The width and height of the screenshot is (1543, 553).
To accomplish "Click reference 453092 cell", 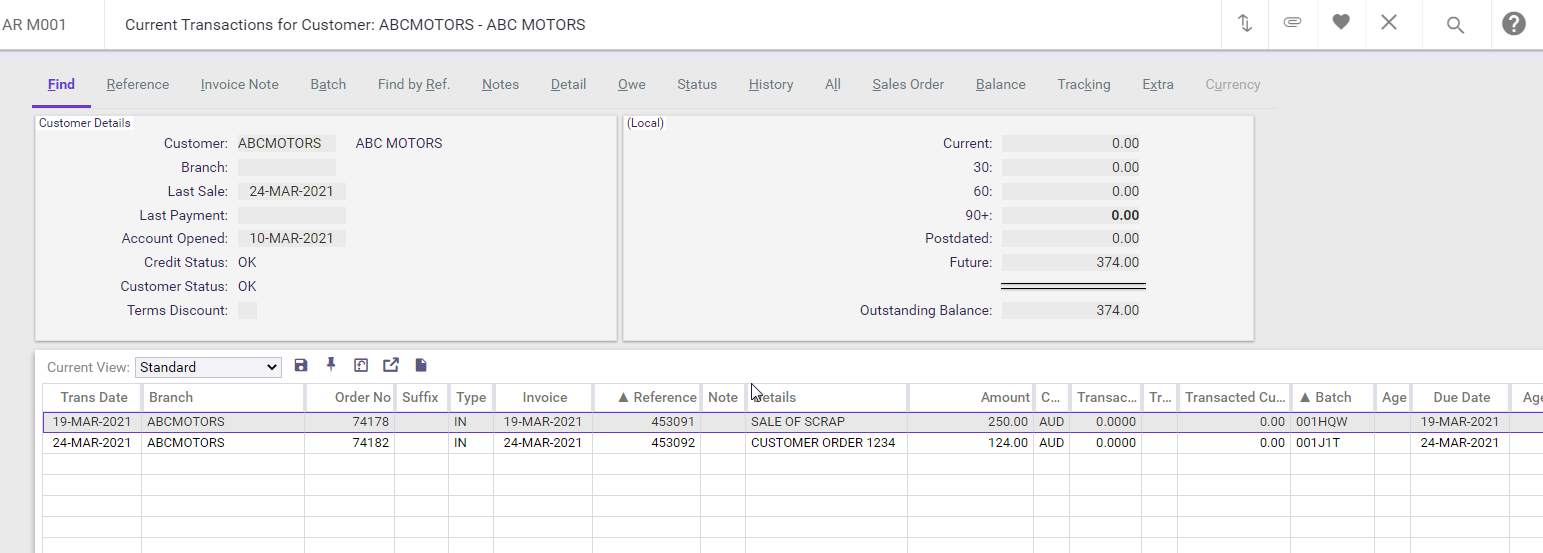I will coord(647,442).
